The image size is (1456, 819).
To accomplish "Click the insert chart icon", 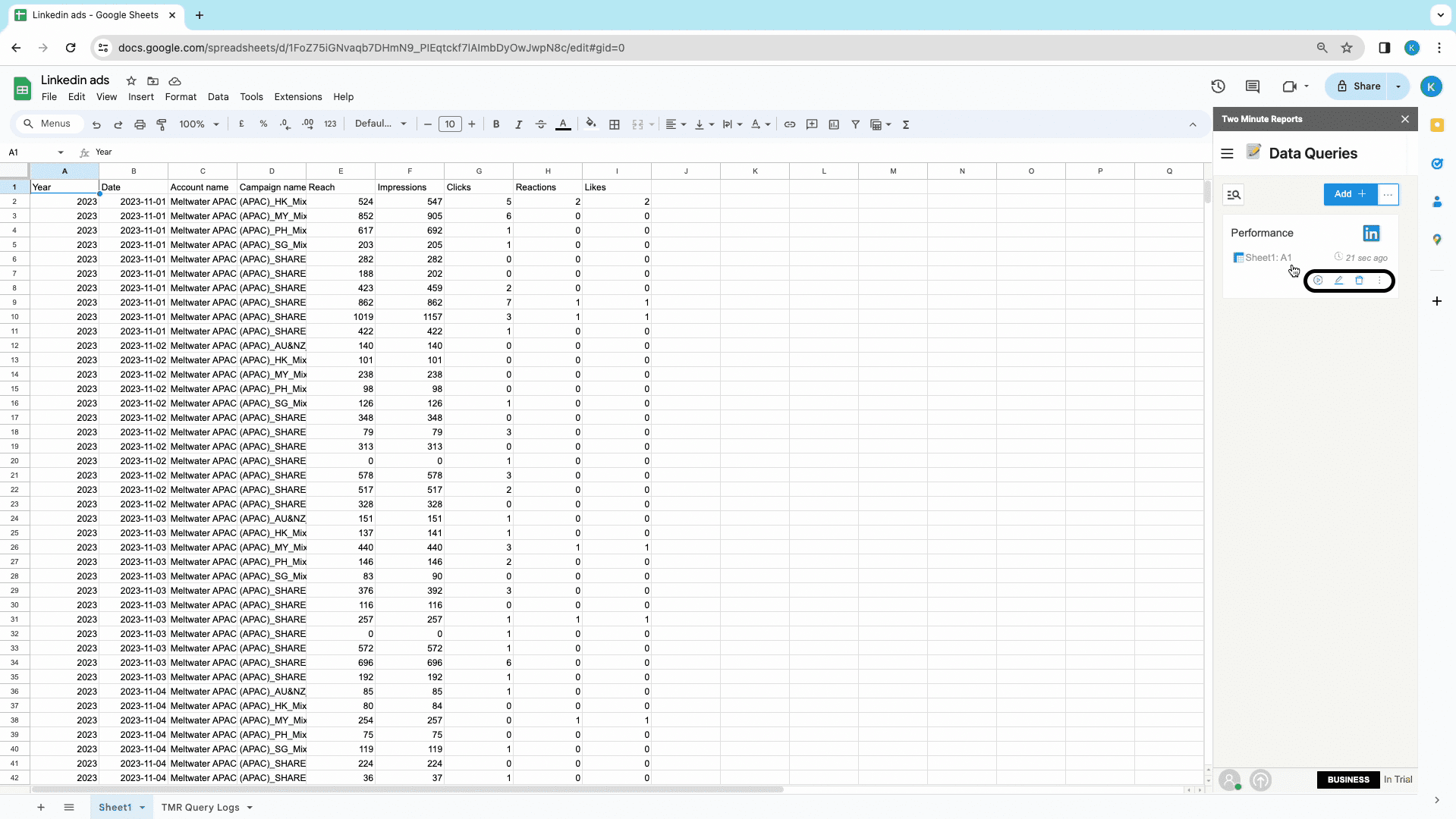I will coord(834,124).
